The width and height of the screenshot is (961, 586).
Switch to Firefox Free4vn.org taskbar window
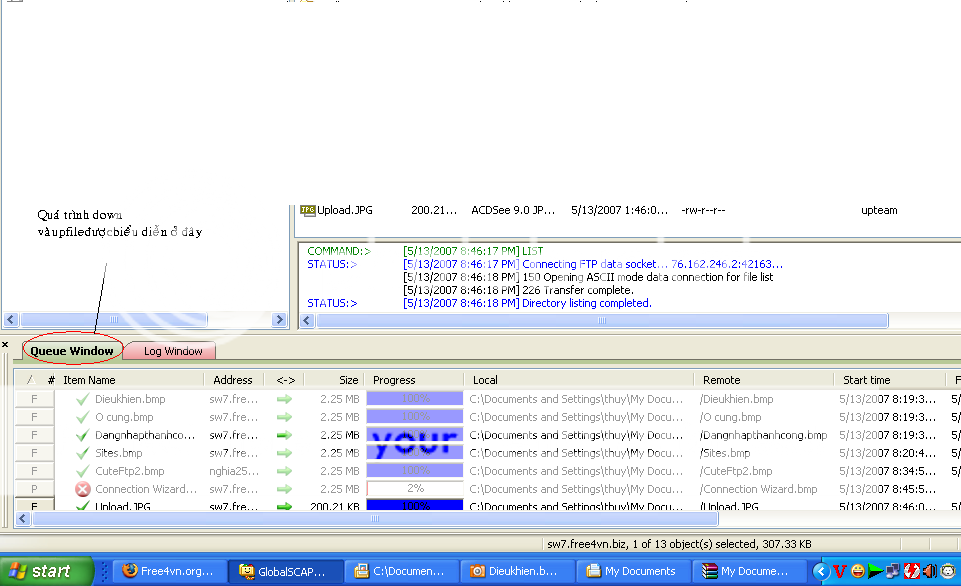(167, 571)
